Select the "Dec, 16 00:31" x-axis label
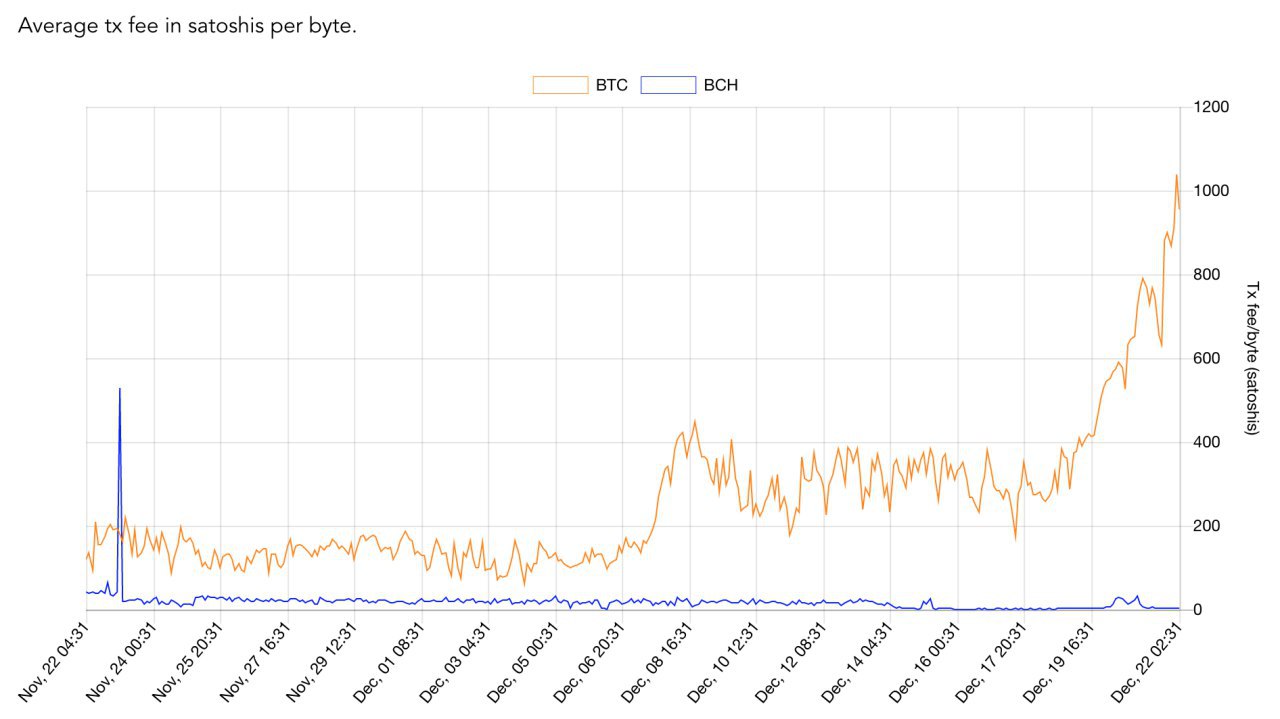 [x=927, y=662]
